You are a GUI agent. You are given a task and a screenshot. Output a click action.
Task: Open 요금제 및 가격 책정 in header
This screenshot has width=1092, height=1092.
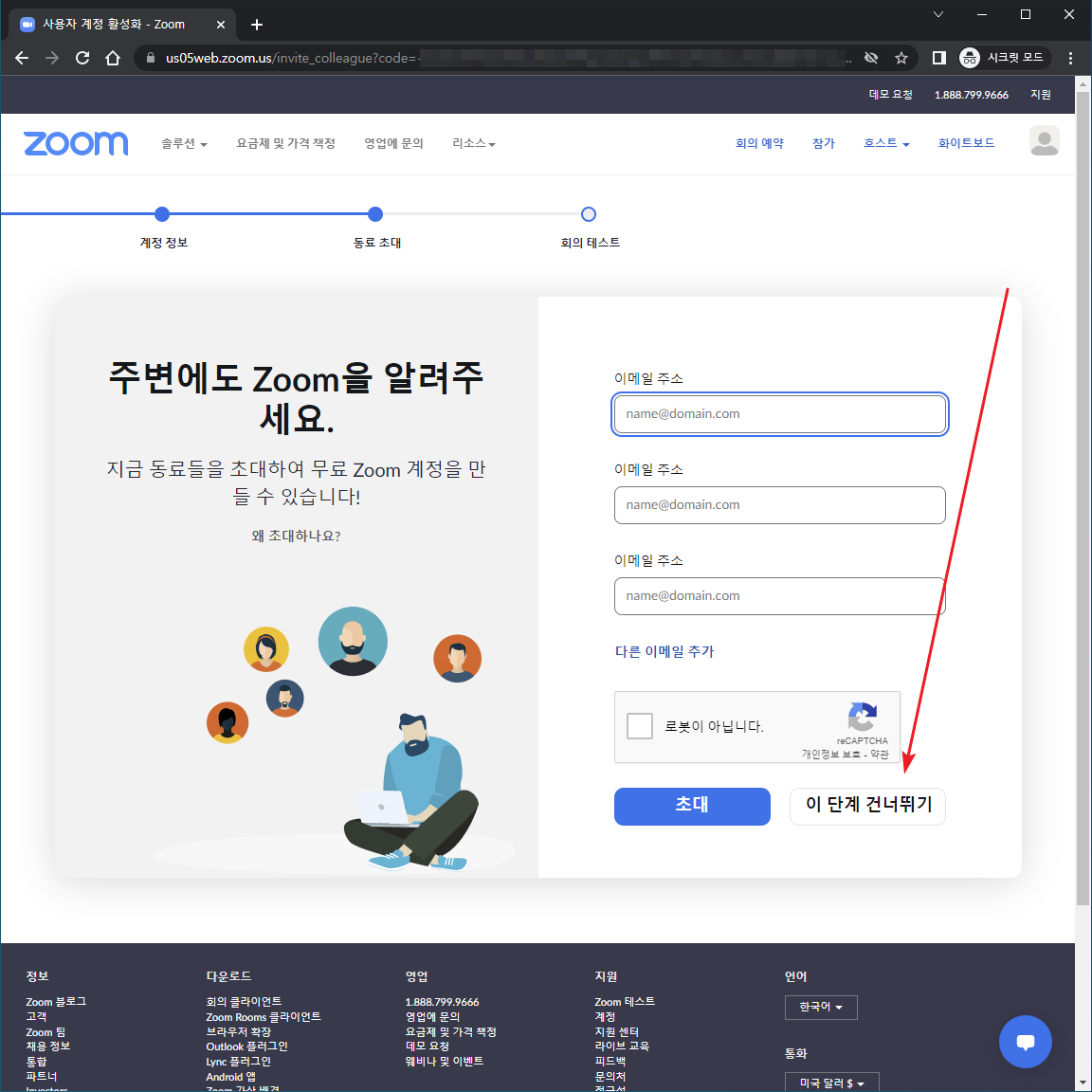click(x=285, y=143)
